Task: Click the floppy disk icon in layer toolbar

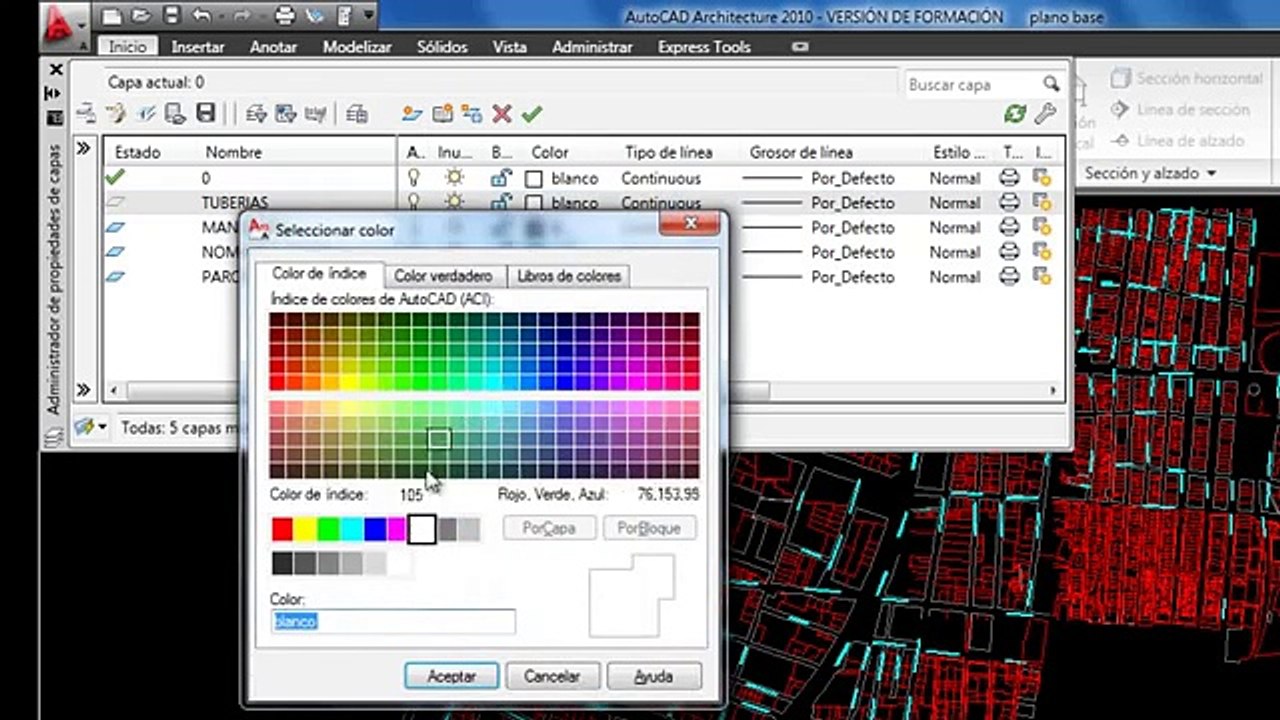Action: (206, 113)
